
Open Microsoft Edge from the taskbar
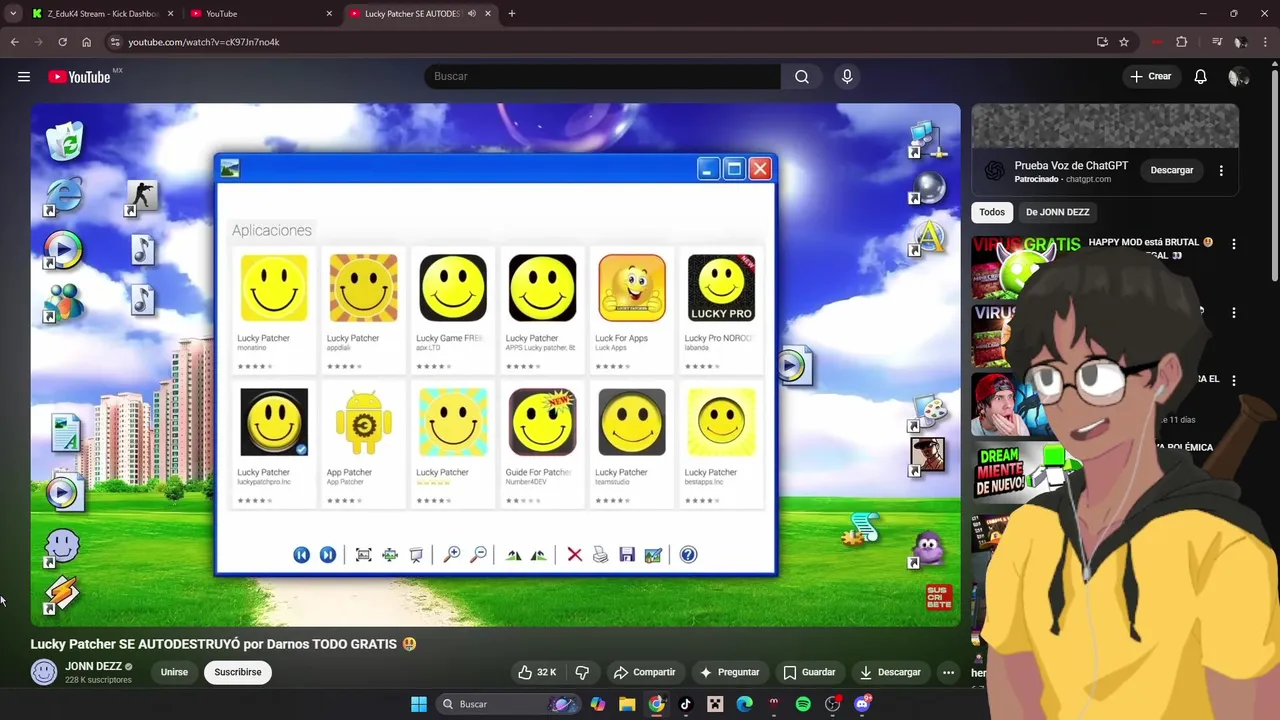click(744, 704)
